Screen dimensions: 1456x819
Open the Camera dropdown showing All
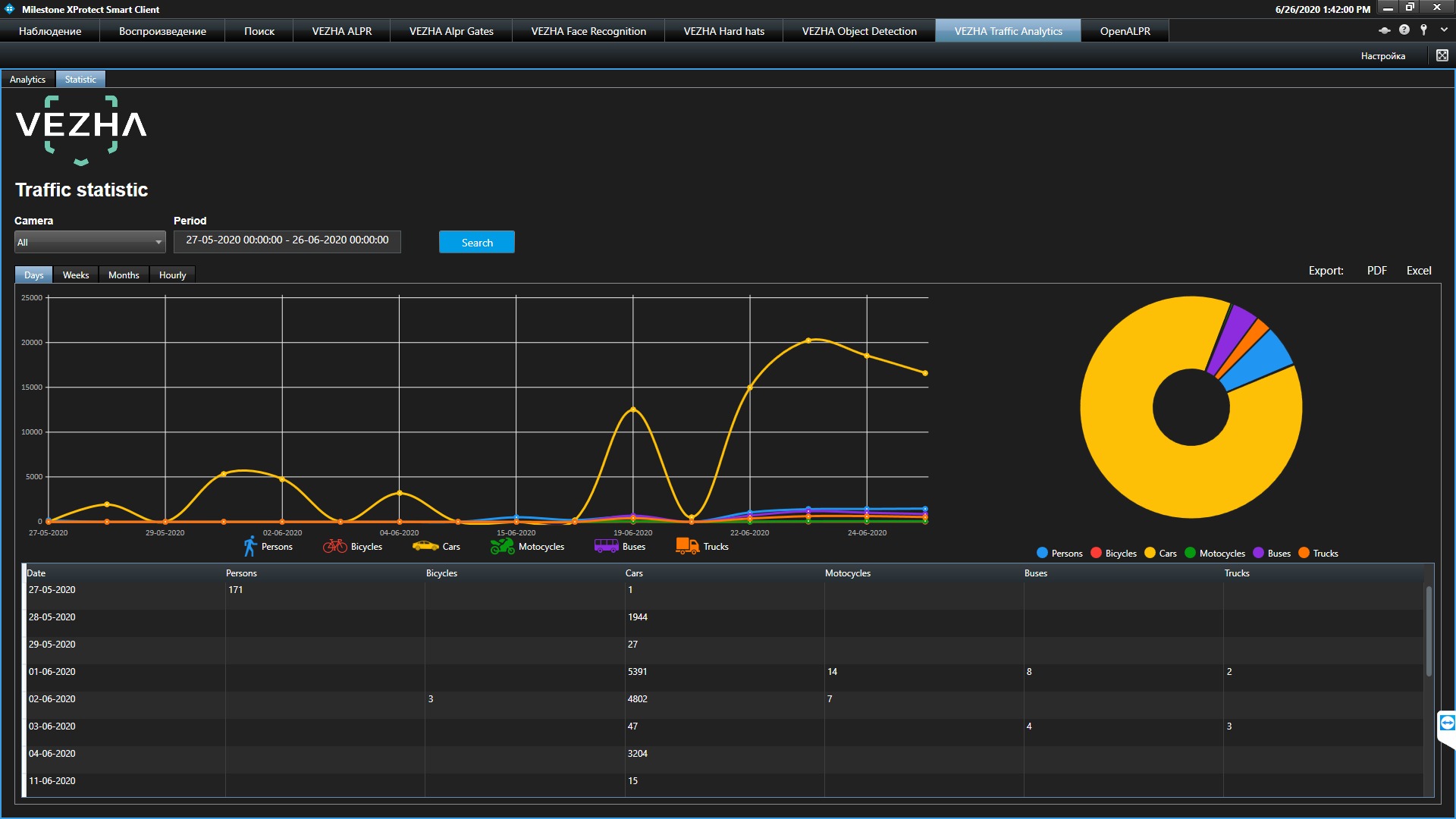coord(89,242)
